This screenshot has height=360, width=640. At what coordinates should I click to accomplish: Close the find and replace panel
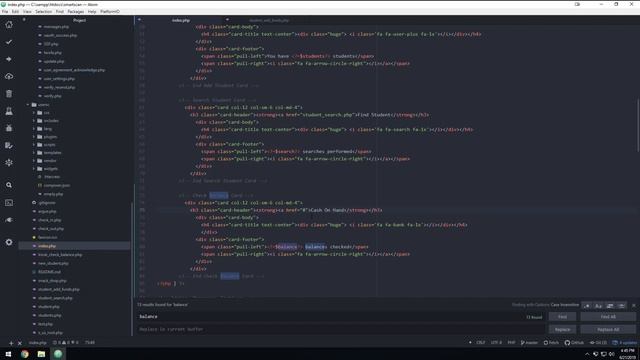pyautogui.click(x=633, y=305)
